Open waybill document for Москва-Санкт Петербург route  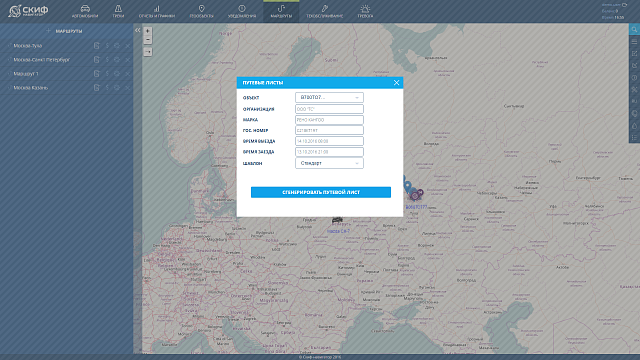click(97, 60)
